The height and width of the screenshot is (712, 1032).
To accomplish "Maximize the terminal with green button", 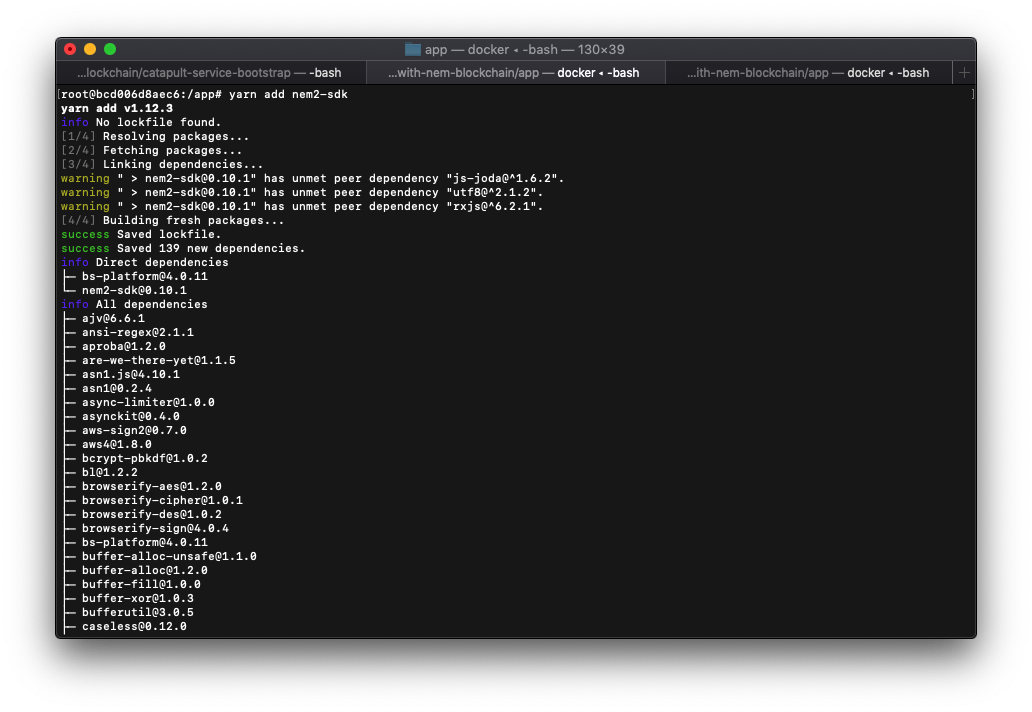I will 110,49.
